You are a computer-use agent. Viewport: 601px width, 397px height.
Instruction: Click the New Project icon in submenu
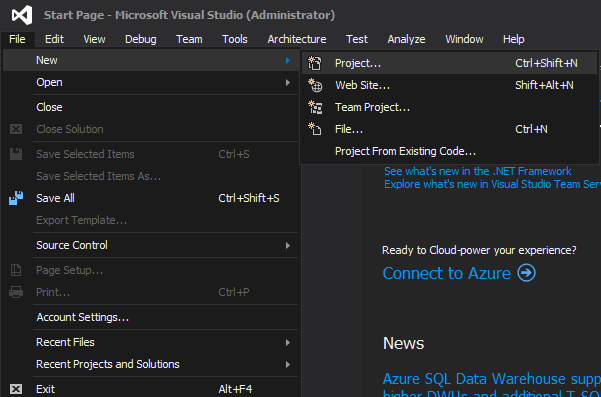click(x=315, y=63)
